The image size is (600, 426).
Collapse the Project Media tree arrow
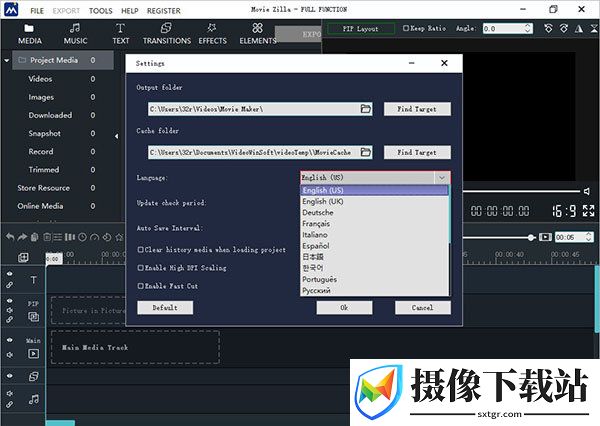pos(7,60)
